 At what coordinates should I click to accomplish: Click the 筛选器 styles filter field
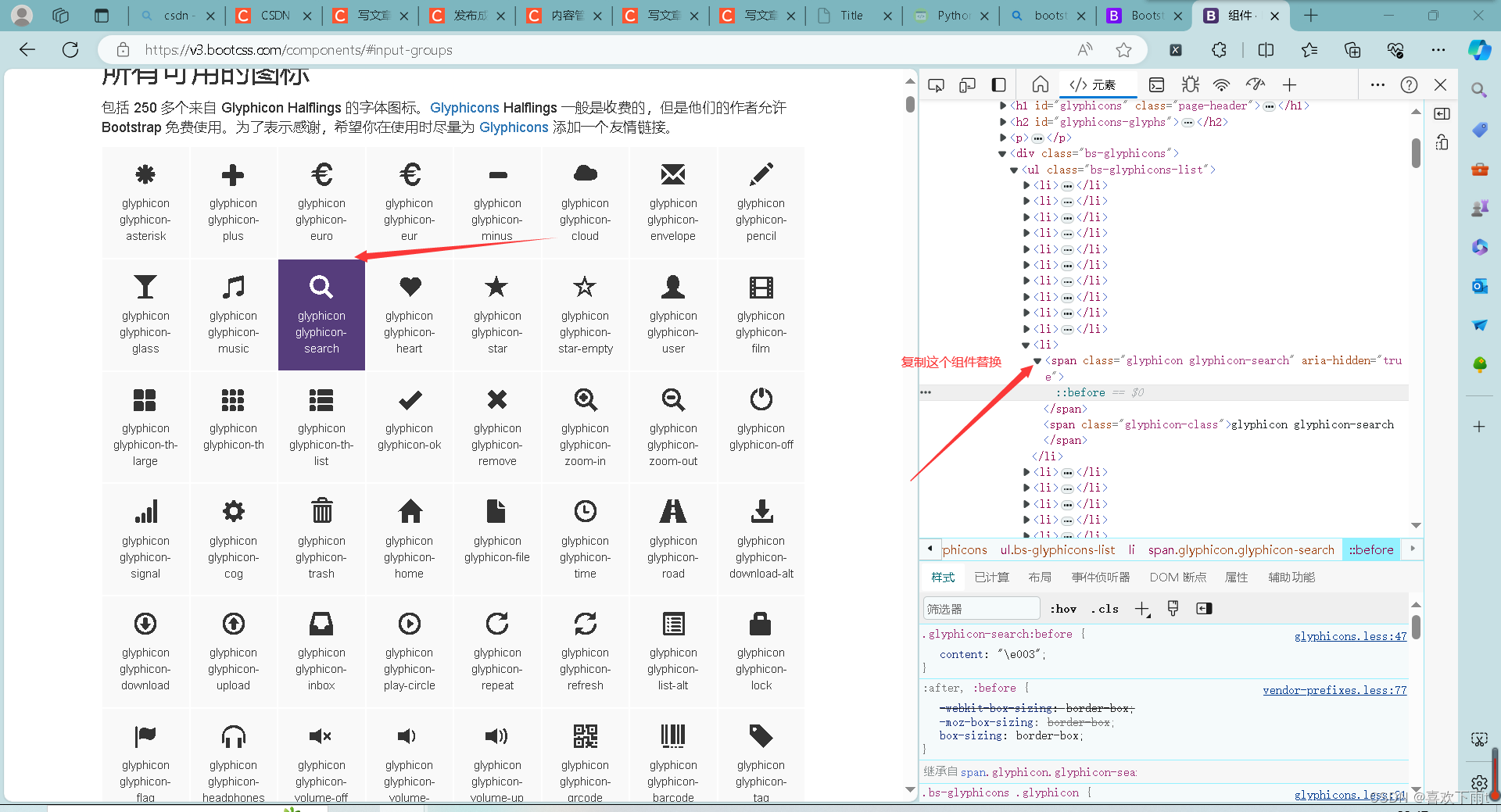coord(981,609)
